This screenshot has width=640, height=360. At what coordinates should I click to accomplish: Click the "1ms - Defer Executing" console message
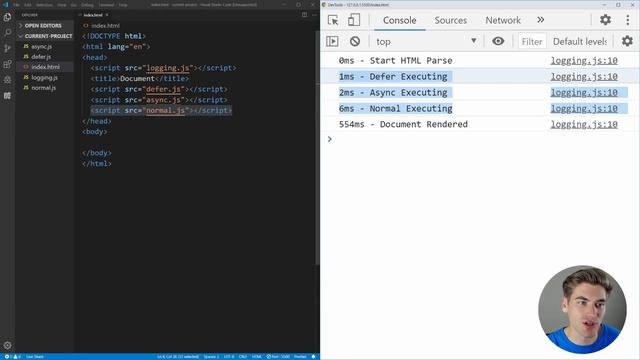coord(393,77)
